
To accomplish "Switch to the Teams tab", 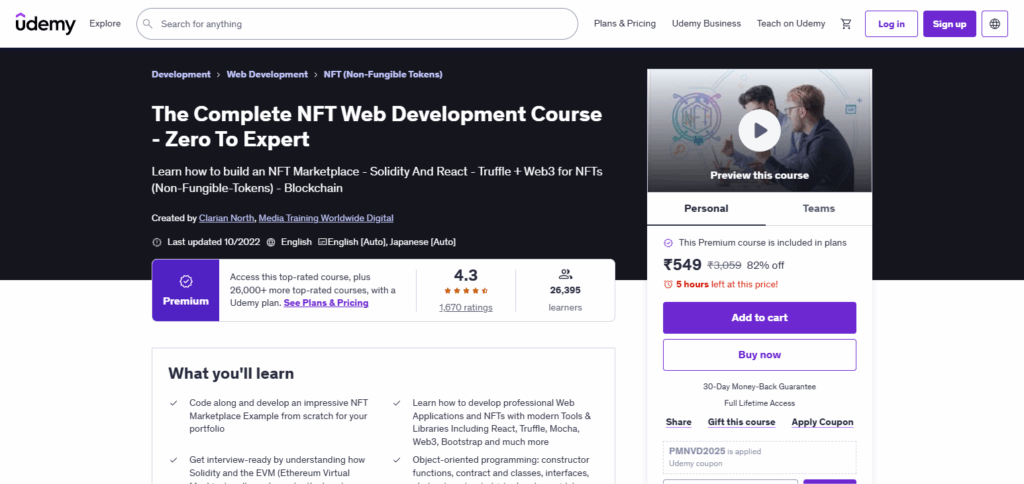I will coord(818,208).
